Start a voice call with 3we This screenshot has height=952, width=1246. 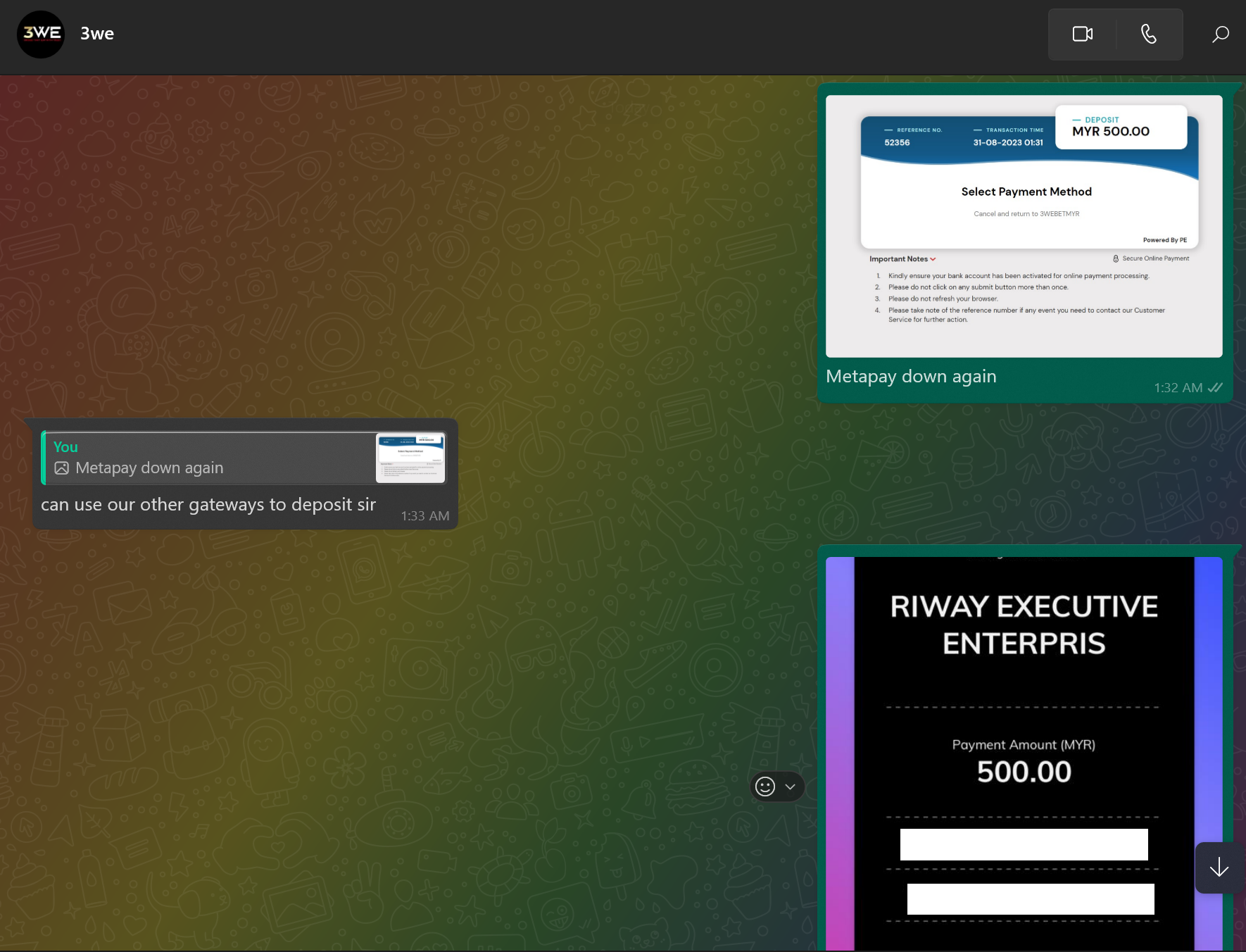1148,34
